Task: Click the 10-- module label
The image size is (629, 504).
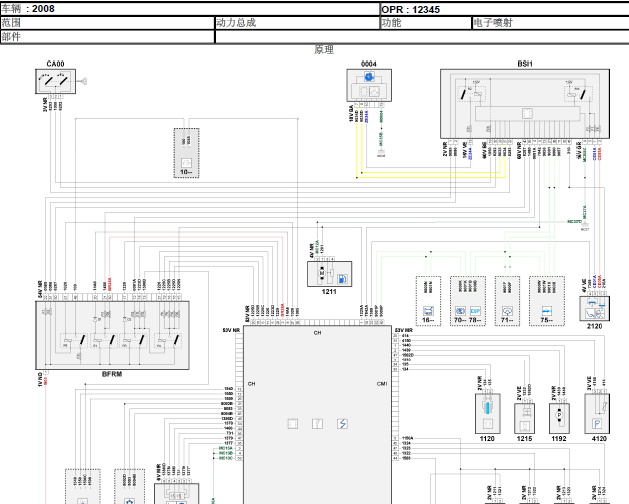Action: [186, 172]
